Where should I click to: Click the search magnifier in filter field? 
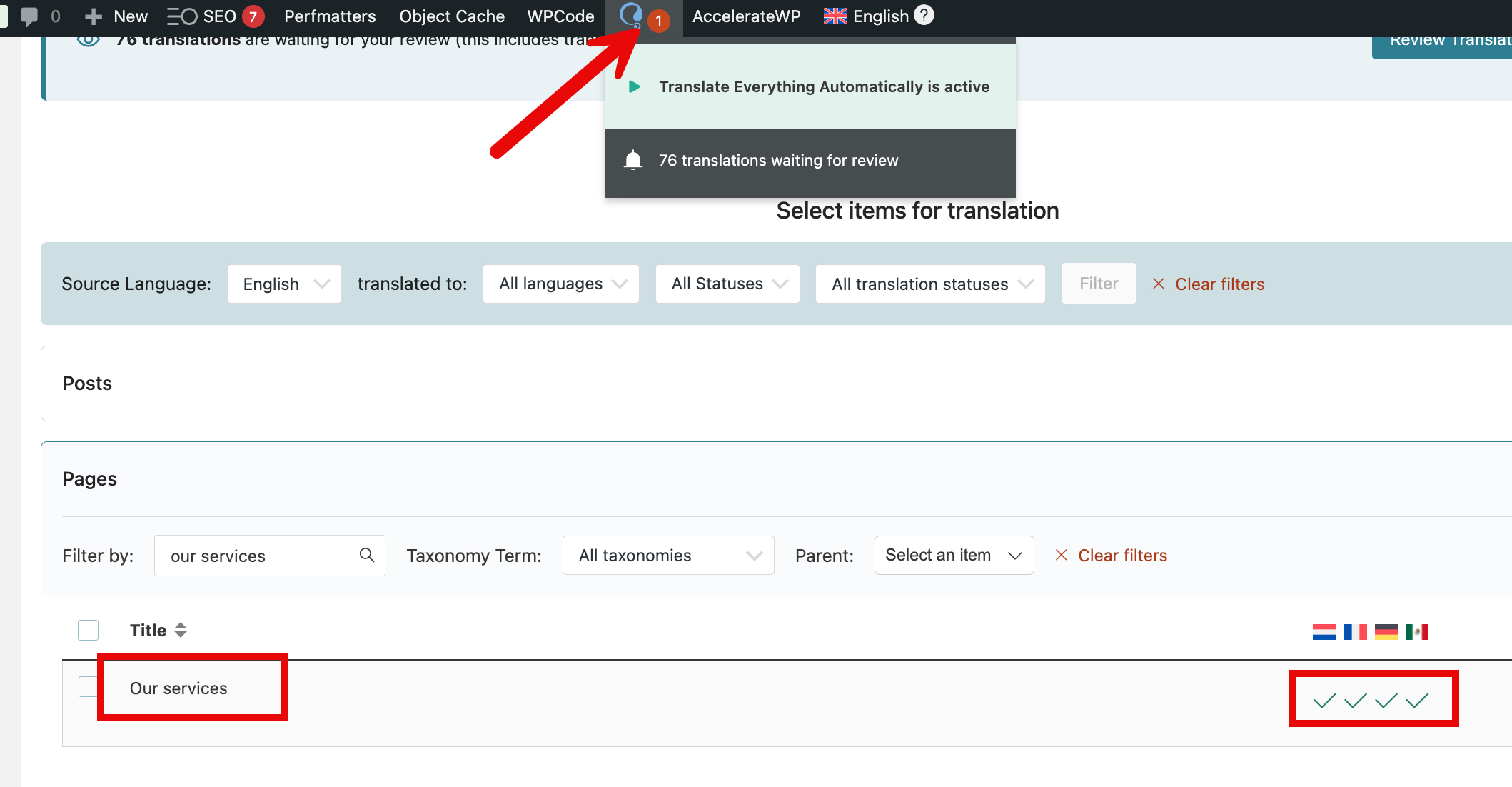(x=367, y=555)
